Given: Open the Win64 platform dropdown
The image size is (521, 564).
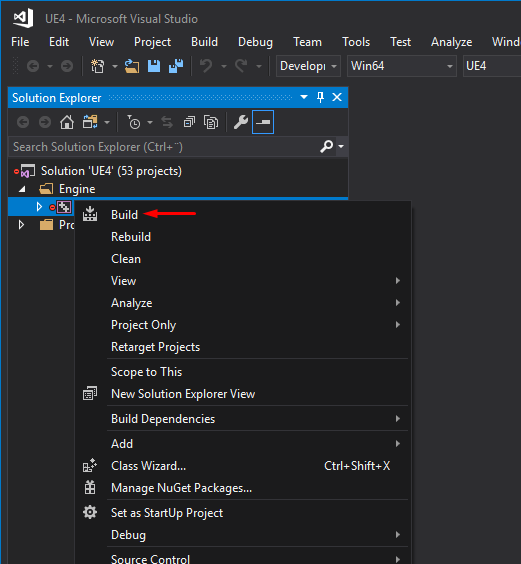Looking at the screenshot, I should click(402, 66).
